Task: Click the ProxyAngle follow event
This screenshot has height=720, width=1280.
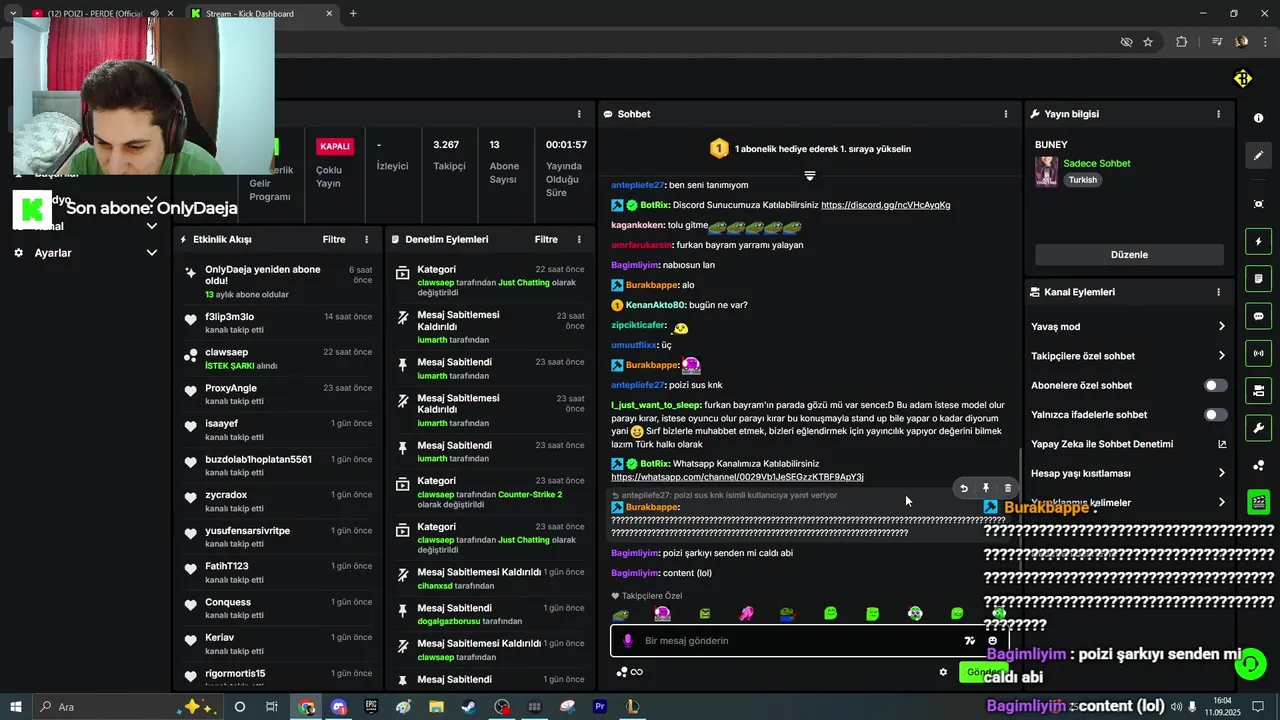Action: click(x=279, y=394)
